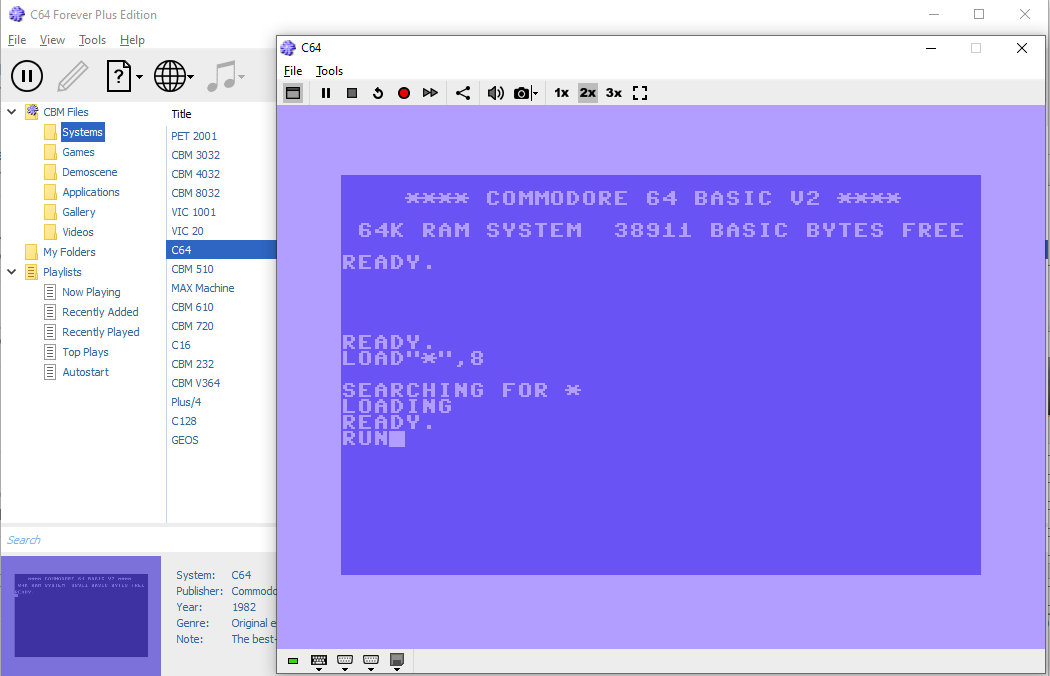Stop the C64 emulator
This screenshot has width=1050, height=676.
(352, 93)
